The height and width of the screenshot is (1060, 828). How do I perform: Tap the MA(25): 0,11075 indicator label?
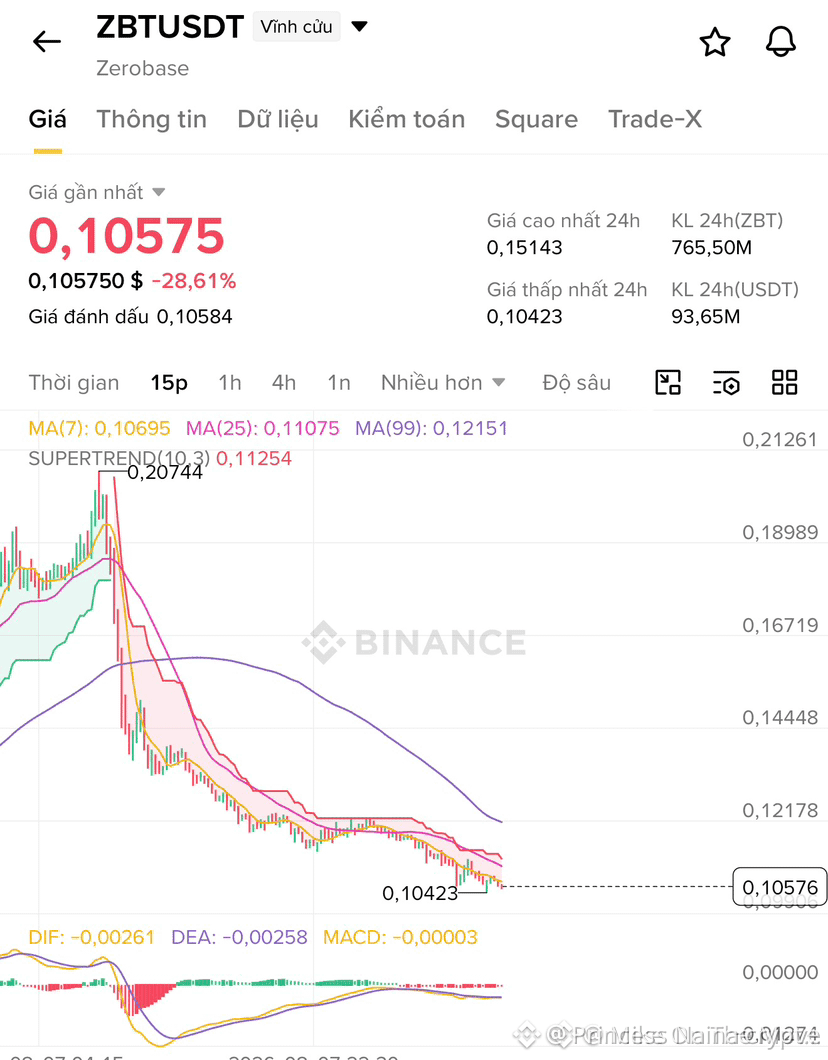[262, 428]
